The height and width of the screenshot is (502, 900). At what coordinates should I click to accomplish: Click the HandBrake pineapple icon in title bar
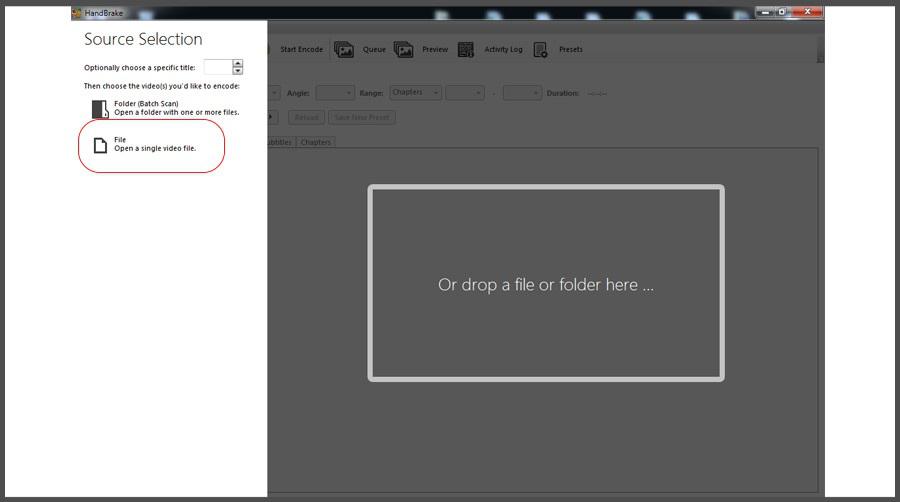click(76, 13)
